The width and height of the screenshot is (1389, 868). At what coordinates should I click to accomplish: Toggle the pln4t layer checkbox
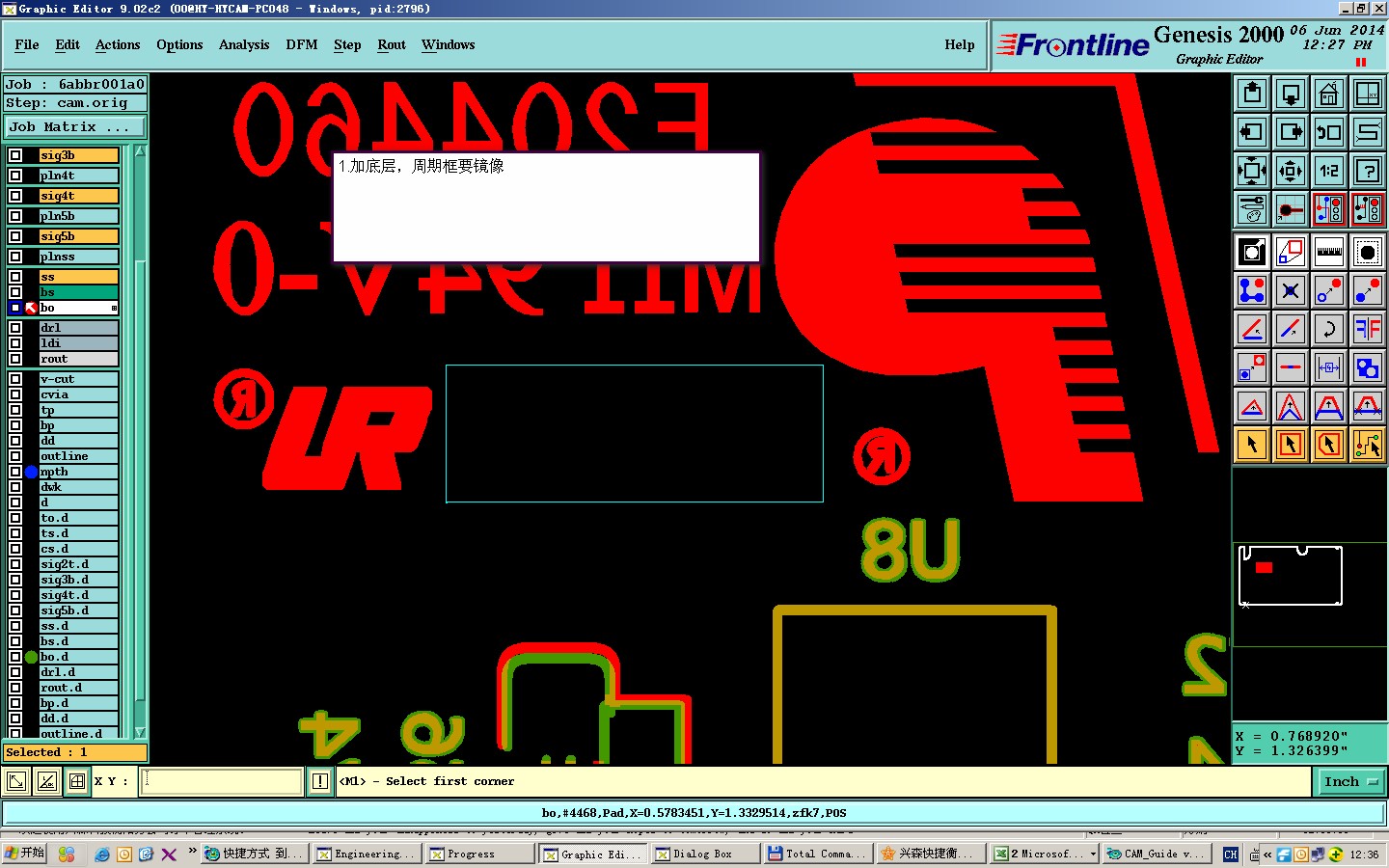click(15, 176)
